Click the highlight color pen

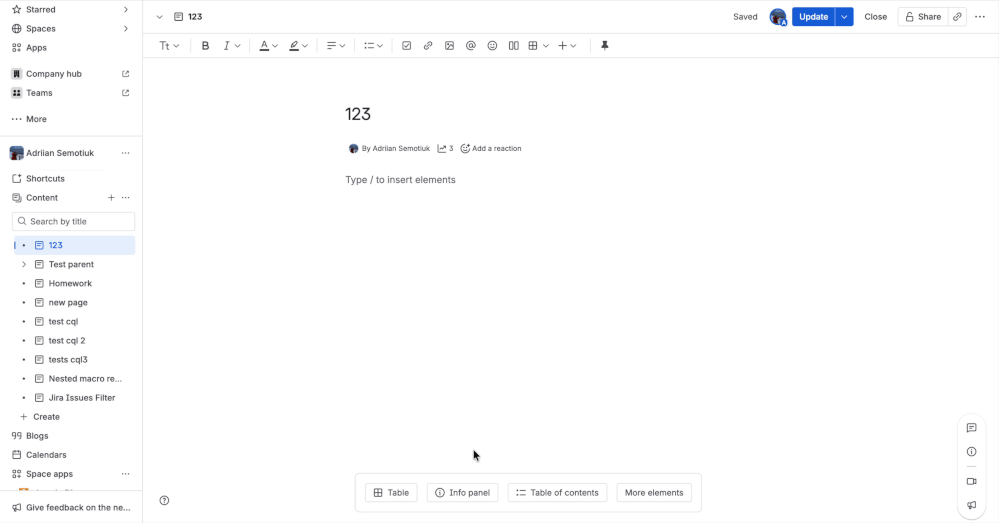coord(294,46)
